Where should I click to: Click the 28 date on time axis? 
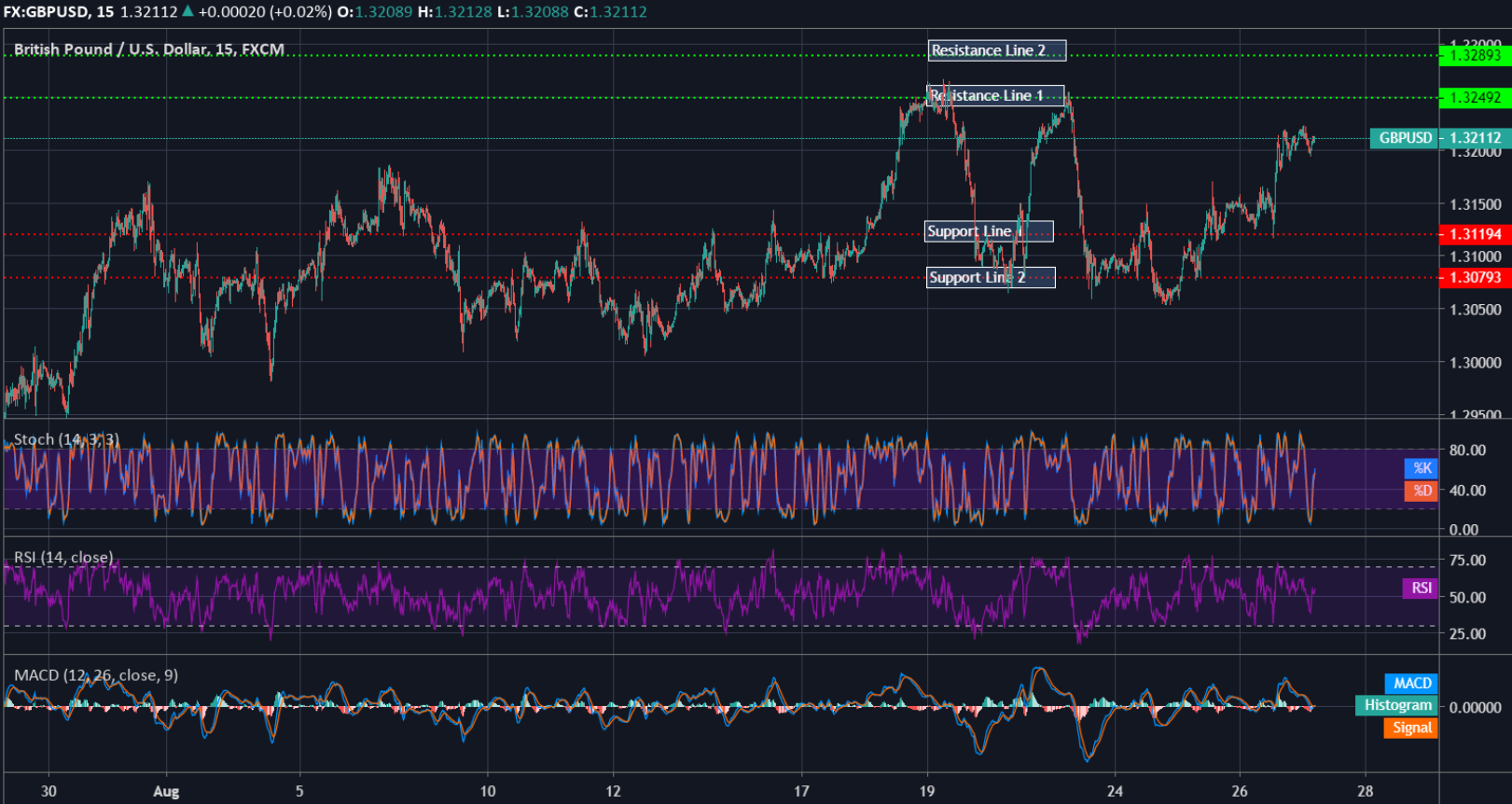1366,791
